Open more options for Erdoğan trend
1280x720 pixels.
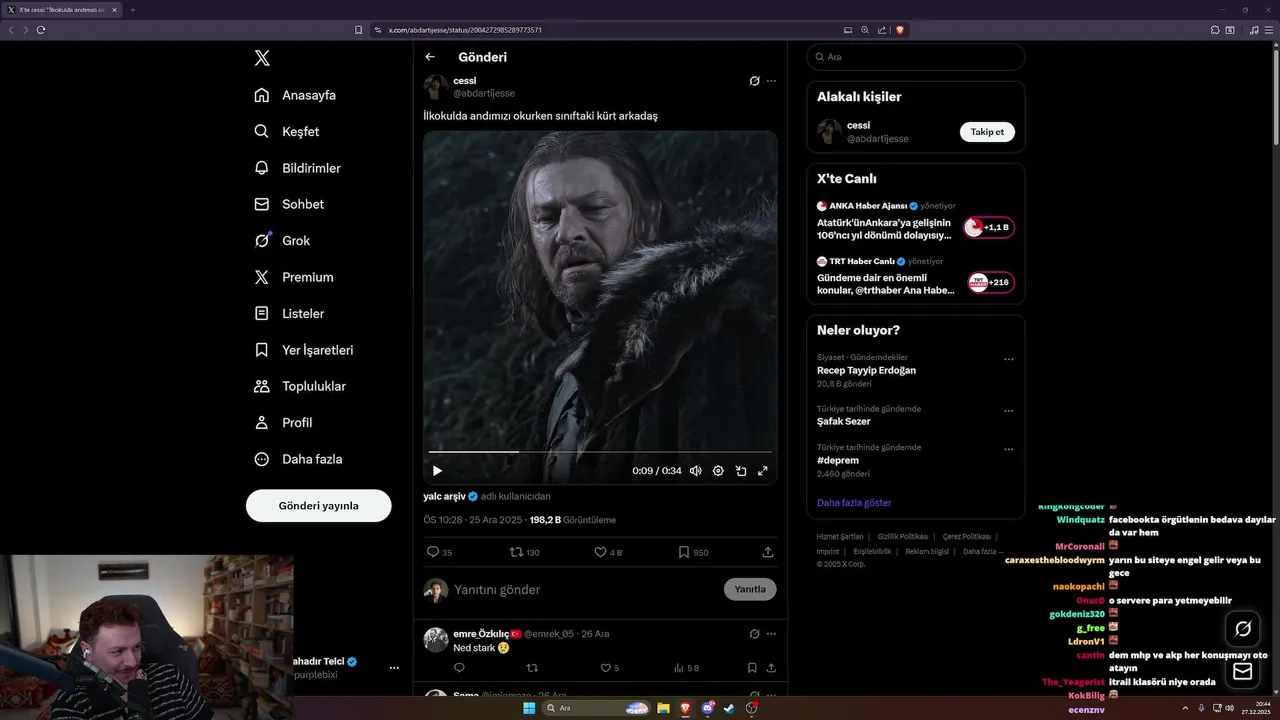click(x=1008, y=359)
